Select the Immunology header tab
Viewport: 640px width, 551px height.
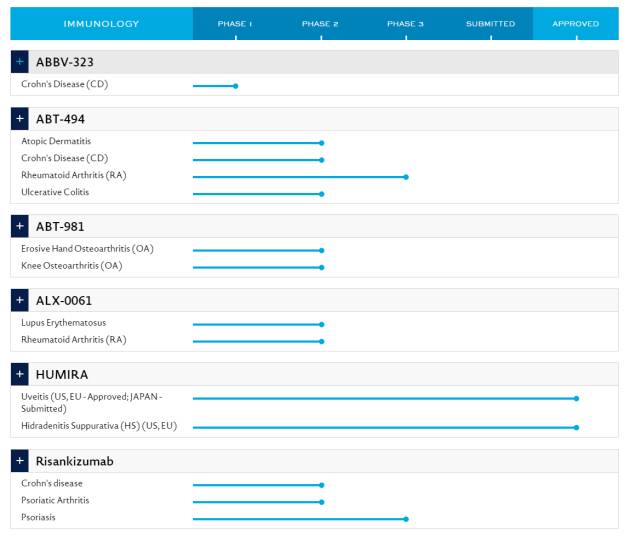tap(101, 23)
